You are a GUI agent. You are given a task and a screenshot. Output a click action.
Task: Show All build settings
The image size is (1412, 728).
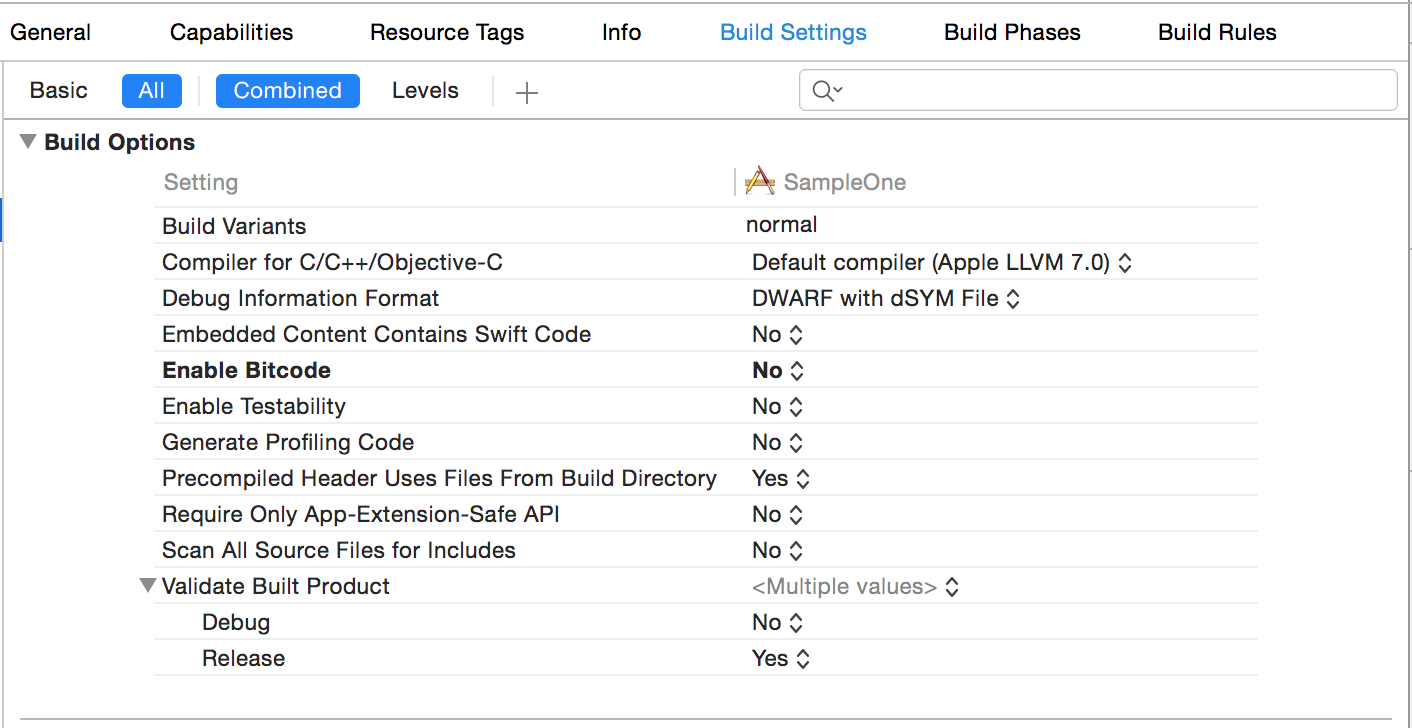click(x=152, y=91)
